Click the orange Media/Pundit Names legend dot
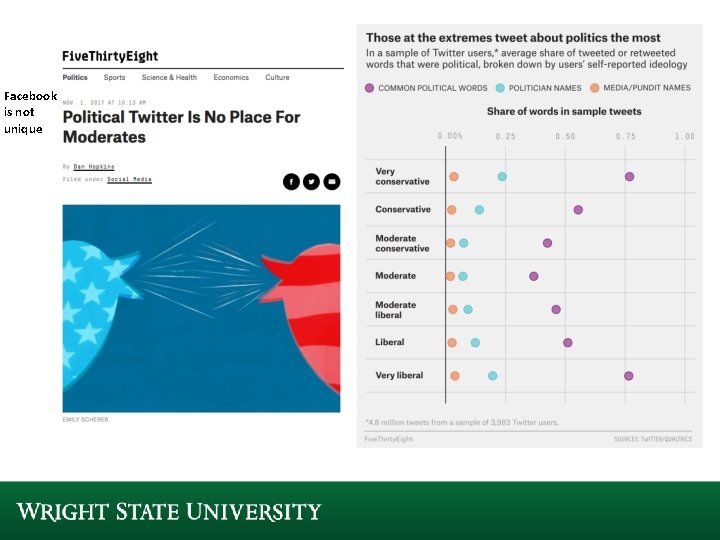The width and height of the screenshot is (720, 540). (594, 88)
